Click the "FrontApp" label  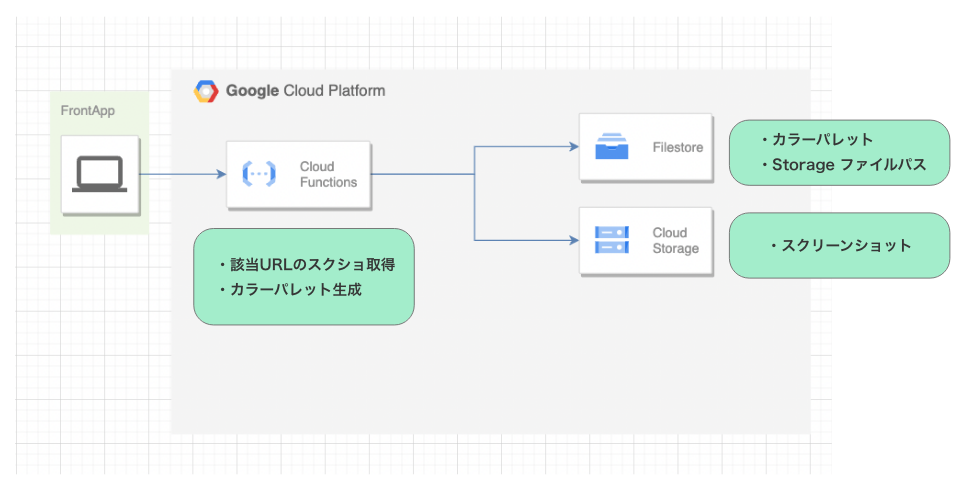point(87,111)
